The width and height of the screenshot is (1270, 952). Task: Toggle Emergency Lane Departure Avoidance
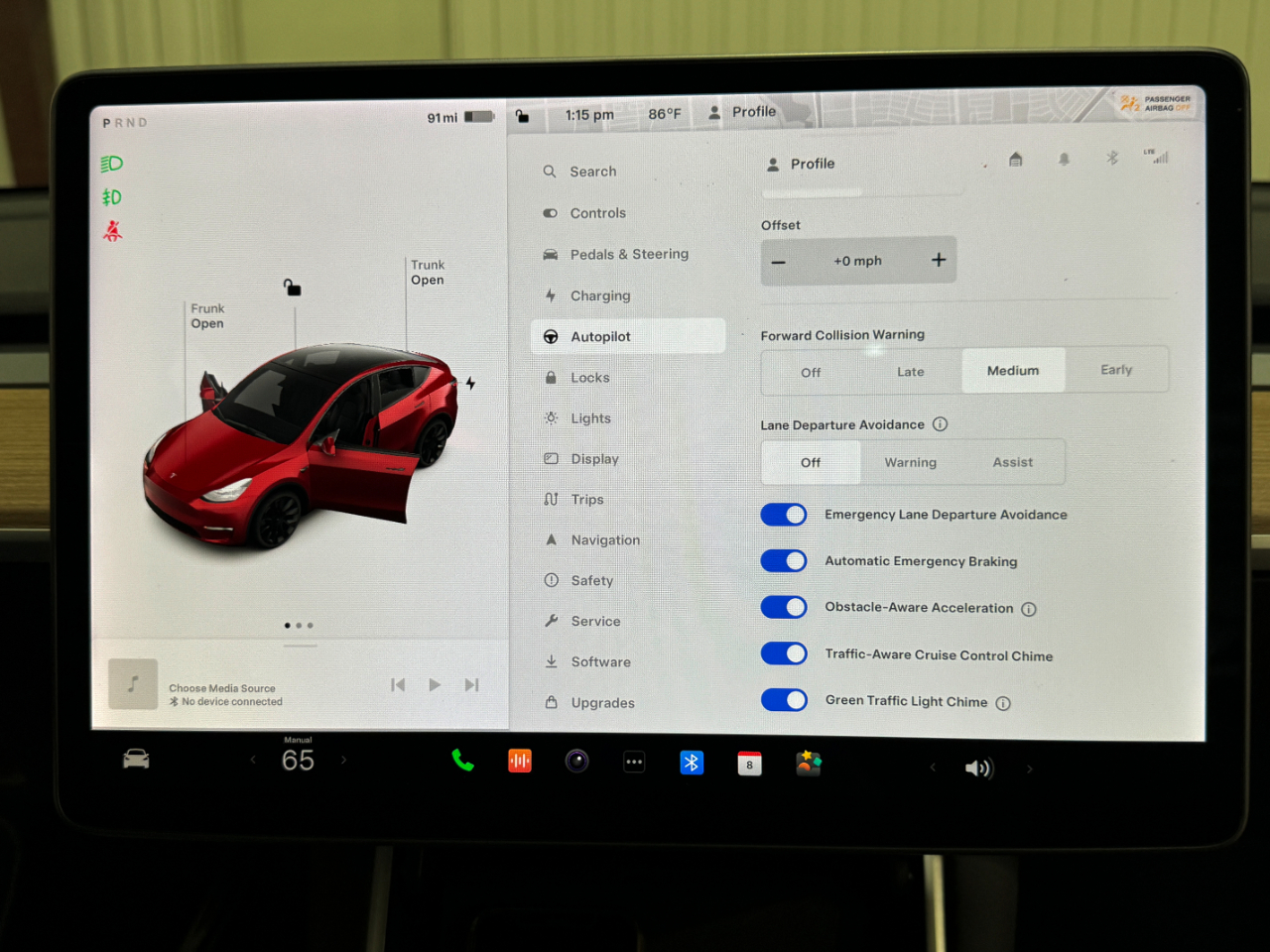(x=784, y=515)
